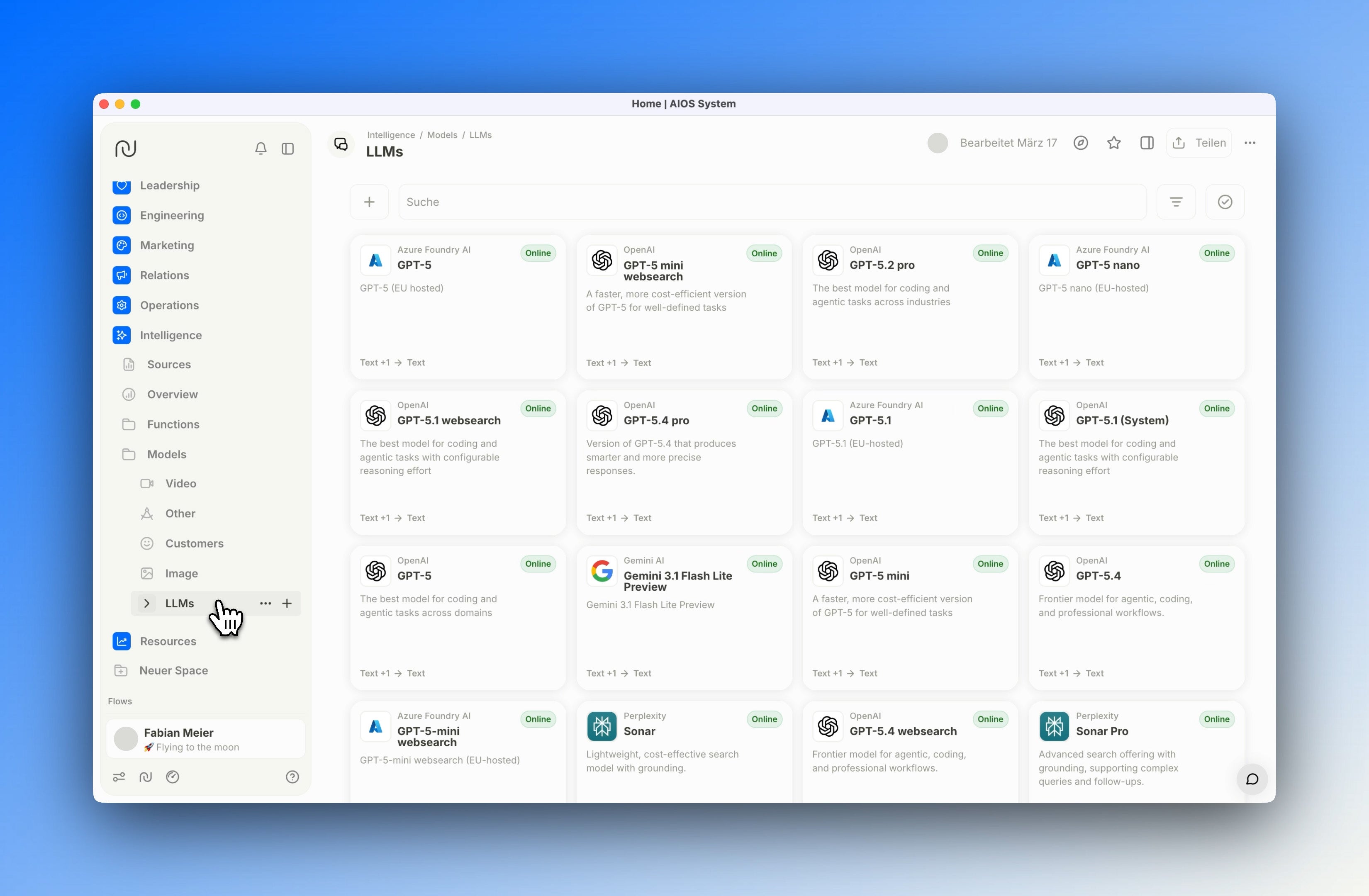Open the chat bubble button at bottom right

tap(1252, 779)
